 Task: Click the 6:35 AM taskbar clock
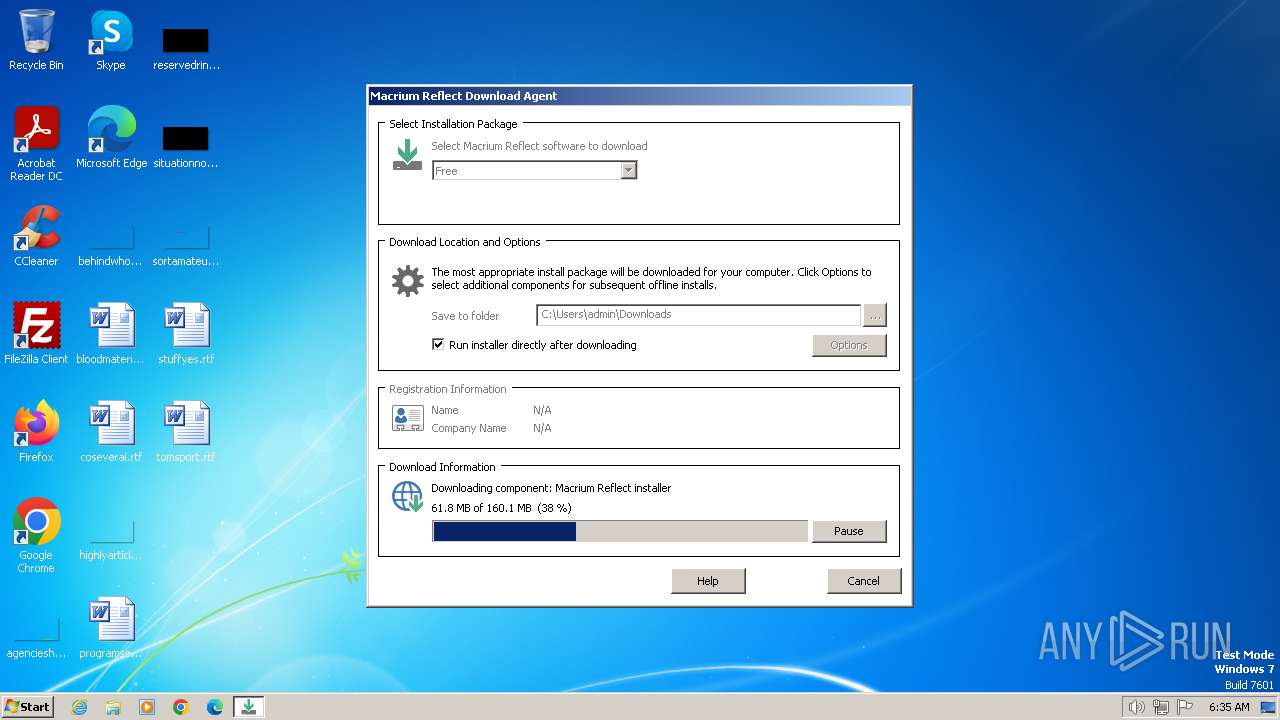pos(1229,707)
